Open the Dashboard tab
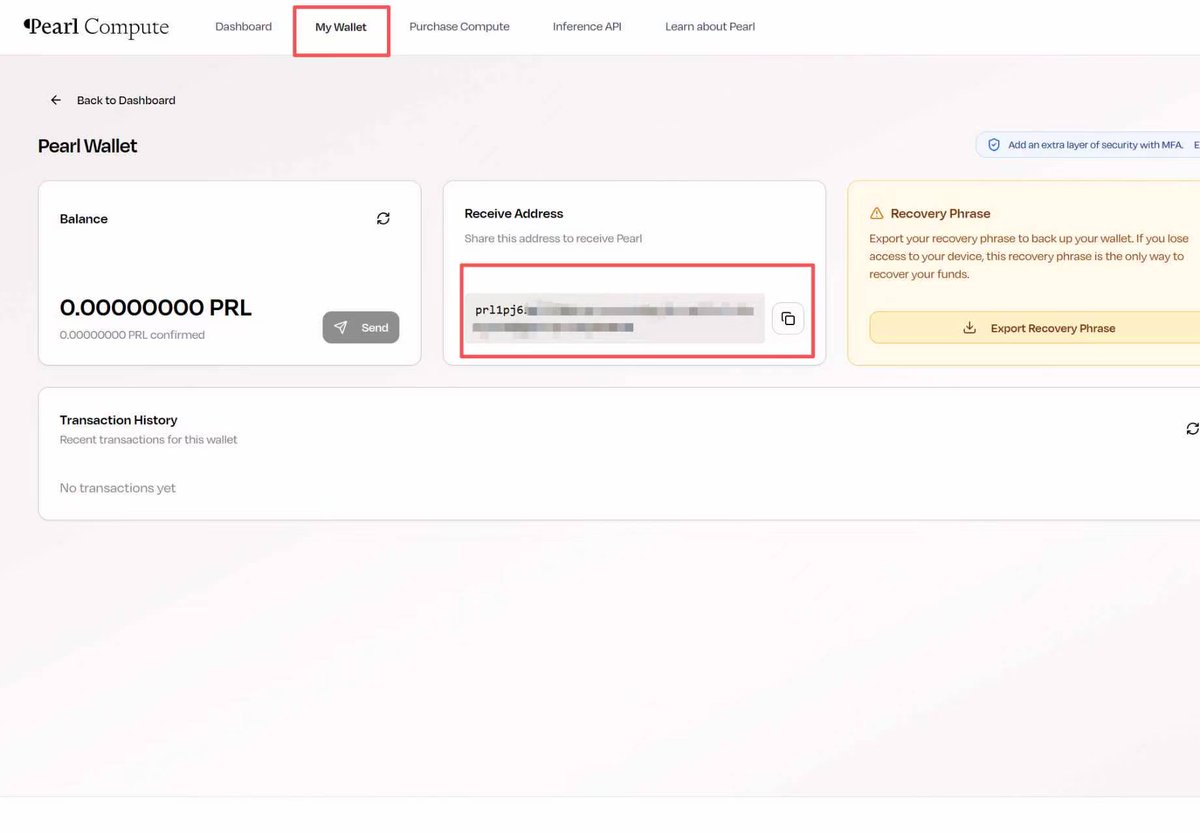Viewport: 1200px width, 834px height. click(x=243, y=27)
